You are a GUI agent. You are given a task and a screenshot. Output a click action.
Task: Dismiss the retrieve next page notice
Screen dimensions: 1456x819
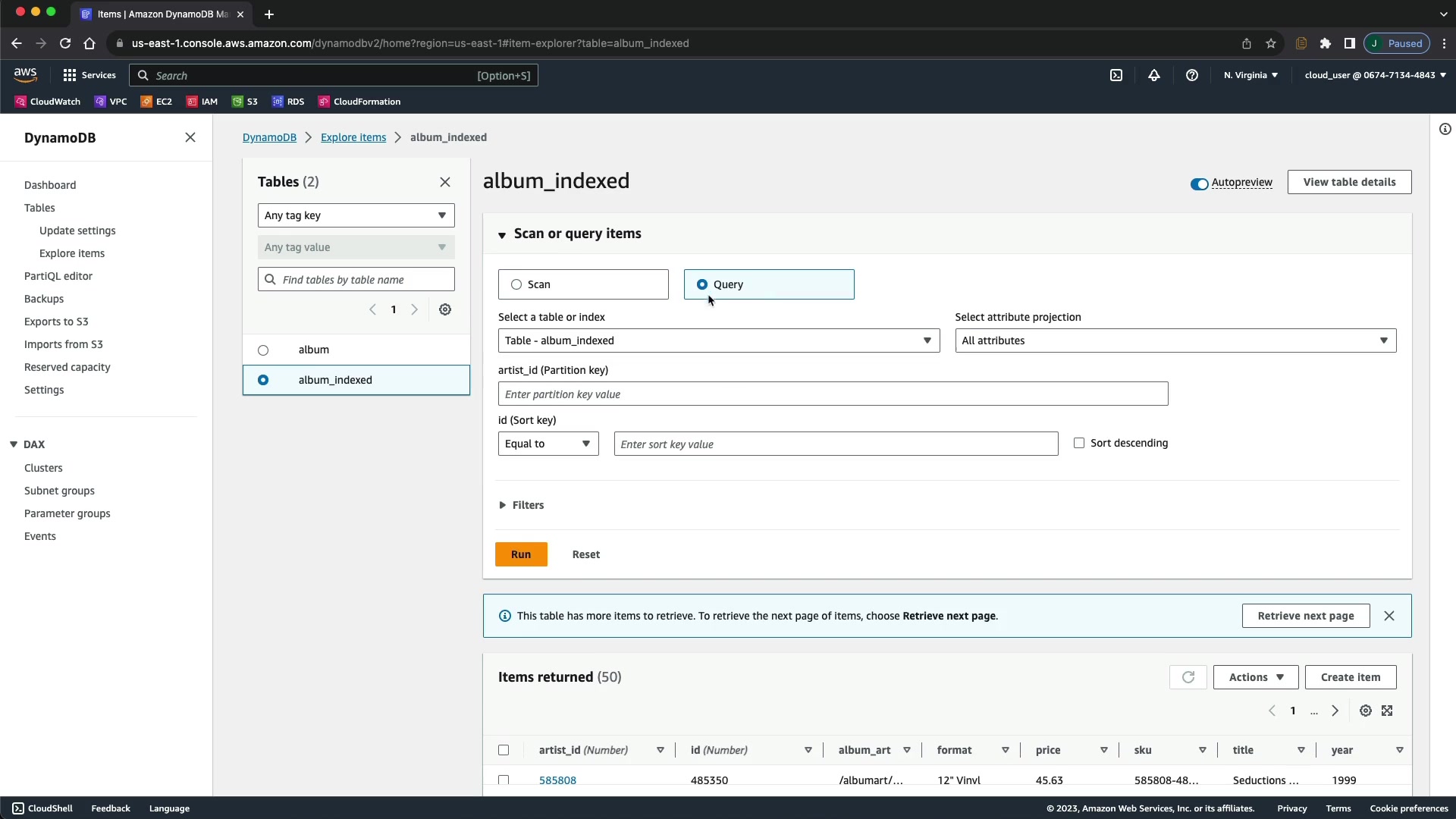(x=1389, y=616)
